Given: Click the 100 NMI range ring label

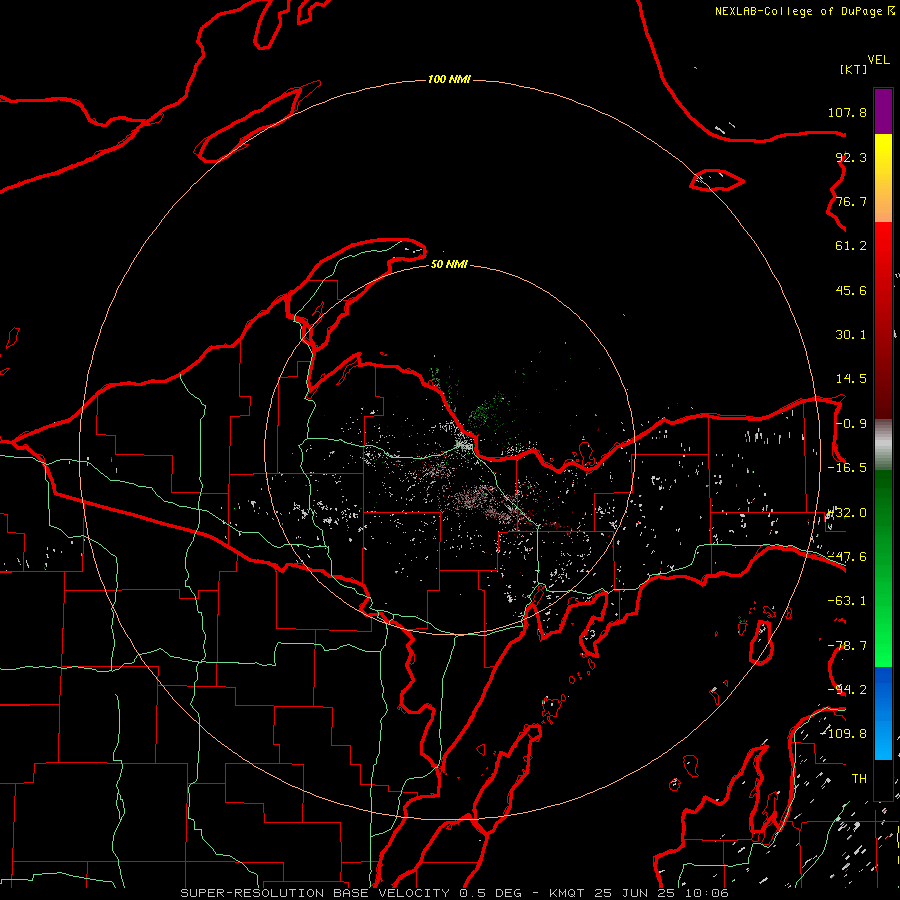Looking at the screenshot, I should pos(449,79).
